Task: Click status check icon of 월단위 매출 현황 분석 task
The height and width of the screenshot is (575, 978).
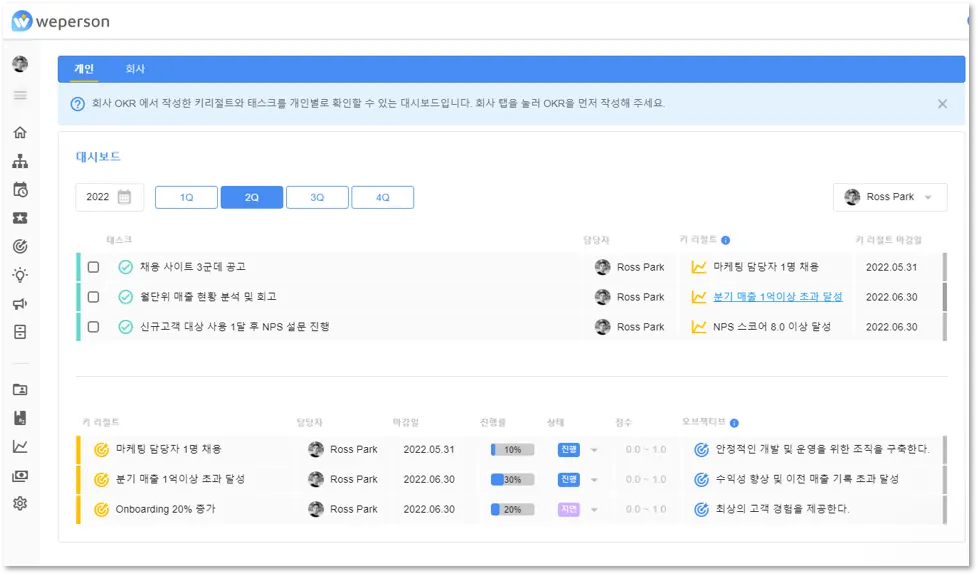Action: (125, 297)
